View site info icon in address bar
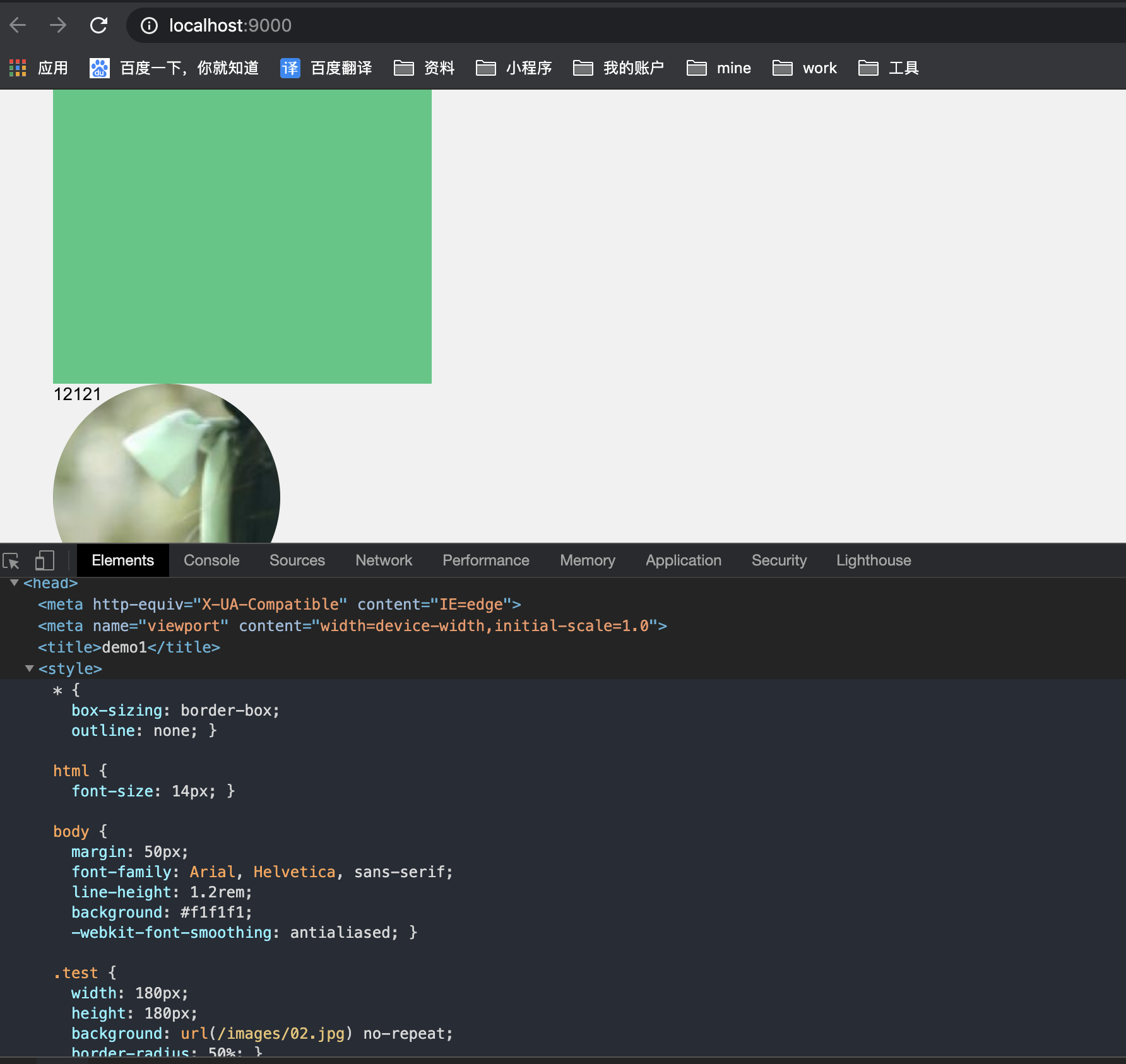 pyautogui.click(x=149, y=25)
